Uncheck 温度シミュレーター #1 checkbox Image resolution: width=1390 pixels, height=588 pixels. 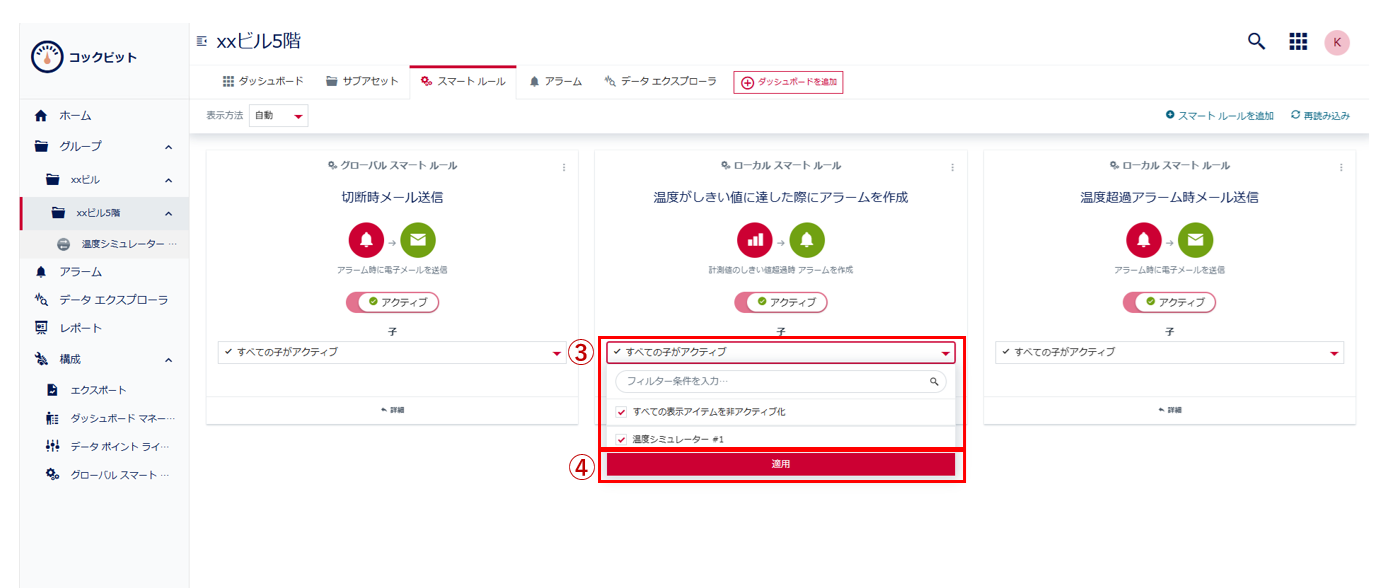[622, 439]
